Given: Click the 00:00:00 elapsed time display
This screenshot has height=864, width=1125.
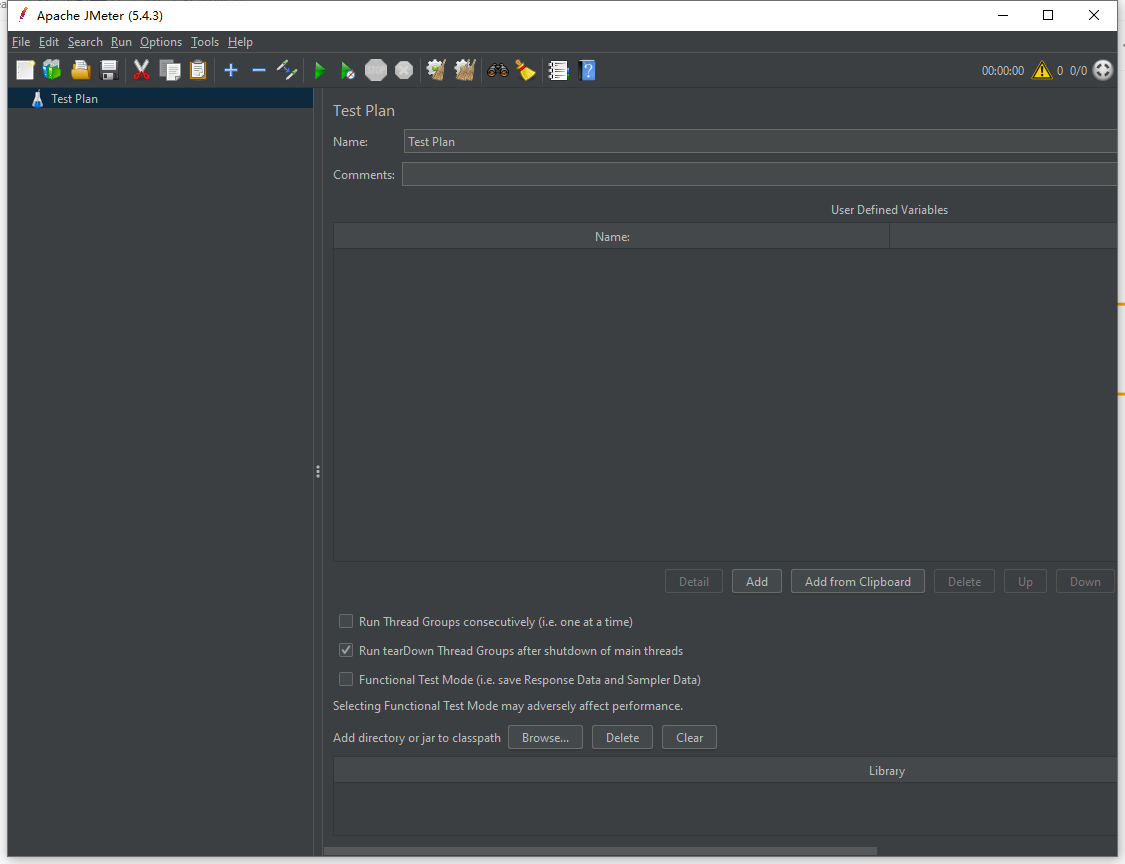Looking at the screenshot, I should pyautogui.click(x=1002, y=70).
